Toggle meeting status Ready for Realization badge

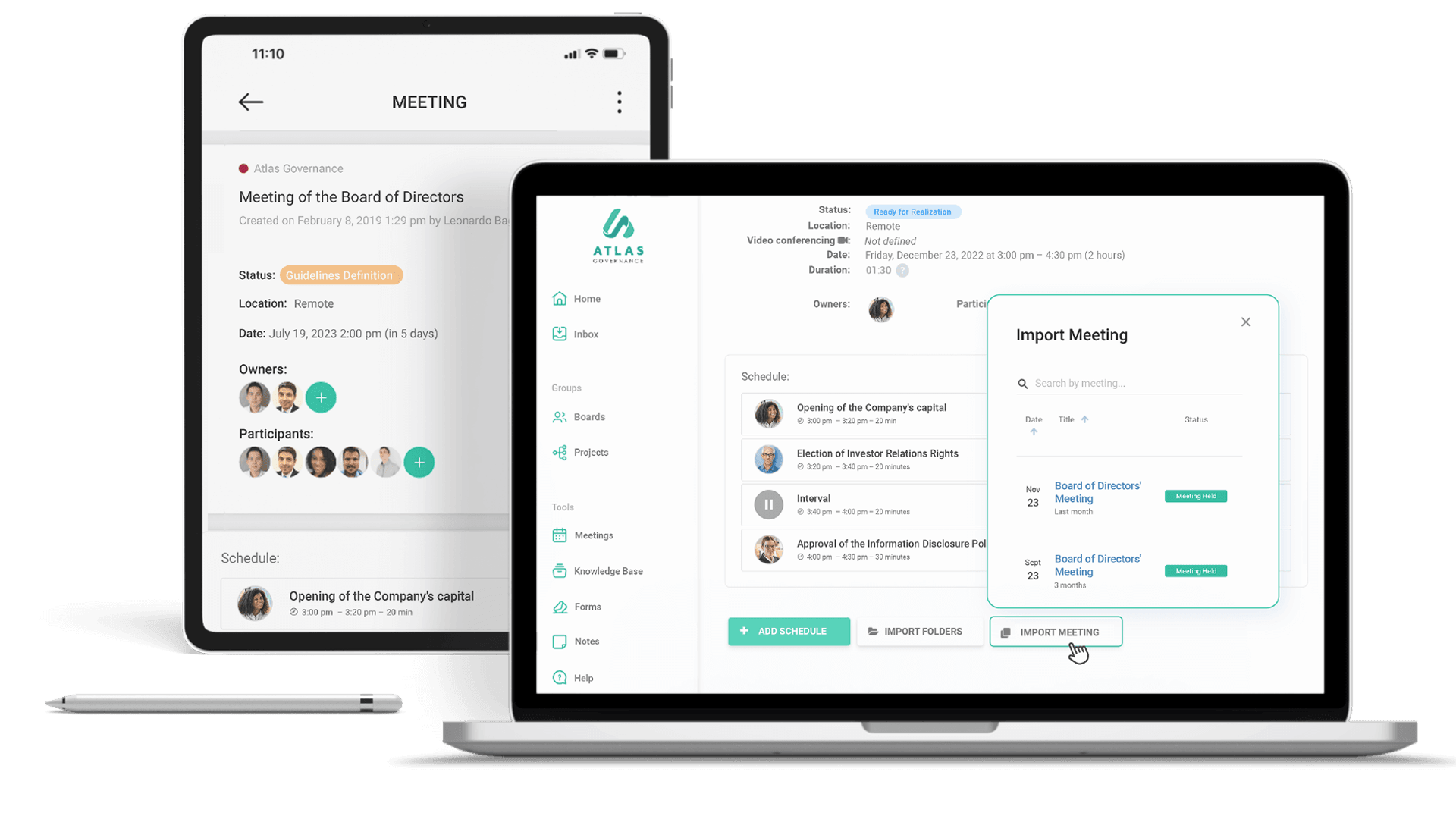pyautogui.click(x=912, y=210)
